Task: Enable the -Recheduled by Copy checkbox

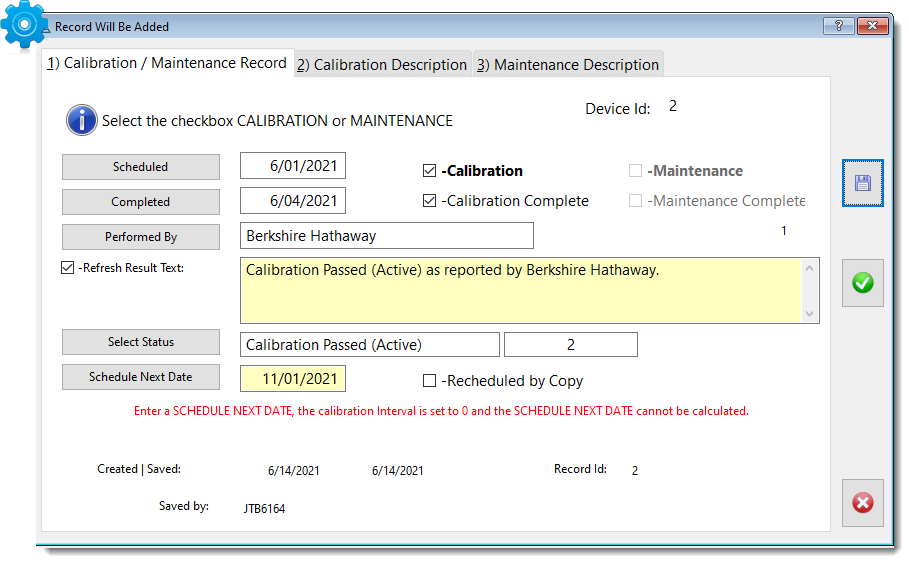Action: (430, 380)
